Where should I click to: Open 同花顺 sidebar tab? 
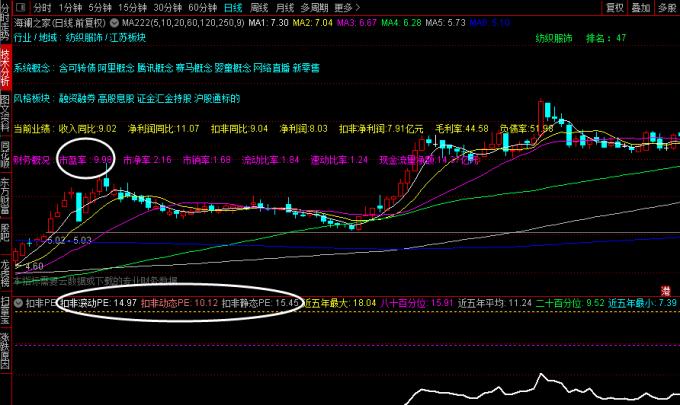[5, 154]
